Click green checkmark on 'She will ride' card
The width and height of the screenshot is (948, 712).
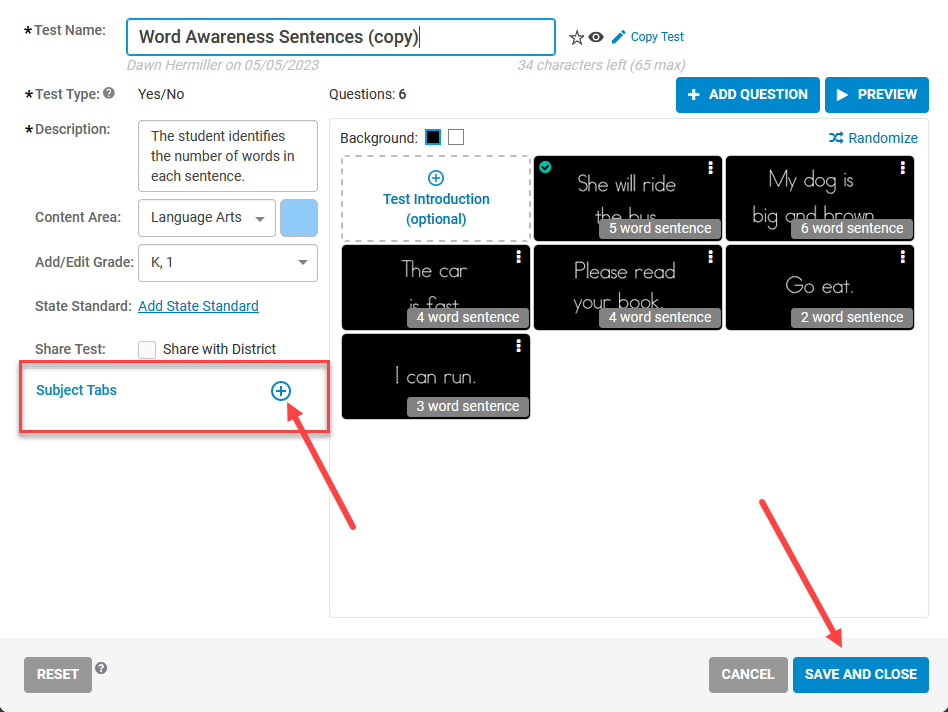click(x=545, y=167)
